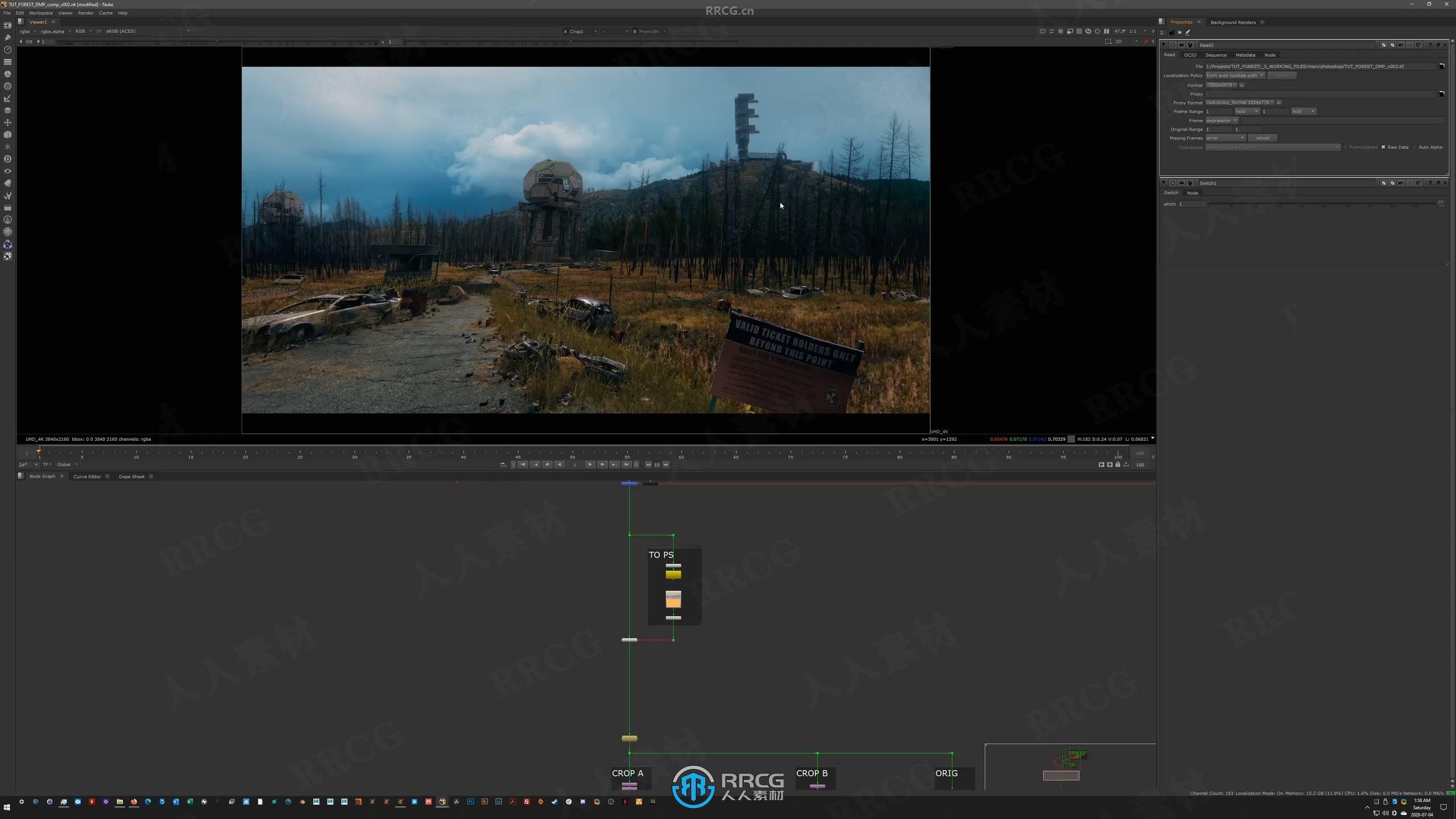Image resolution: width=1456 pixels, height=819 pixels.
Task: Switch to the Background Renders tab
Action: pos(1232,22)
